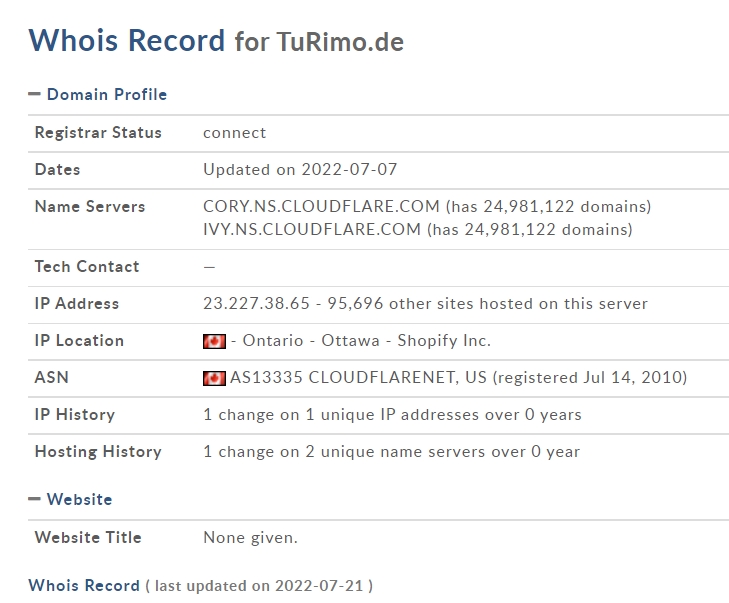
Task: Click the Canada flag next to Ontario
Action: 214,341
